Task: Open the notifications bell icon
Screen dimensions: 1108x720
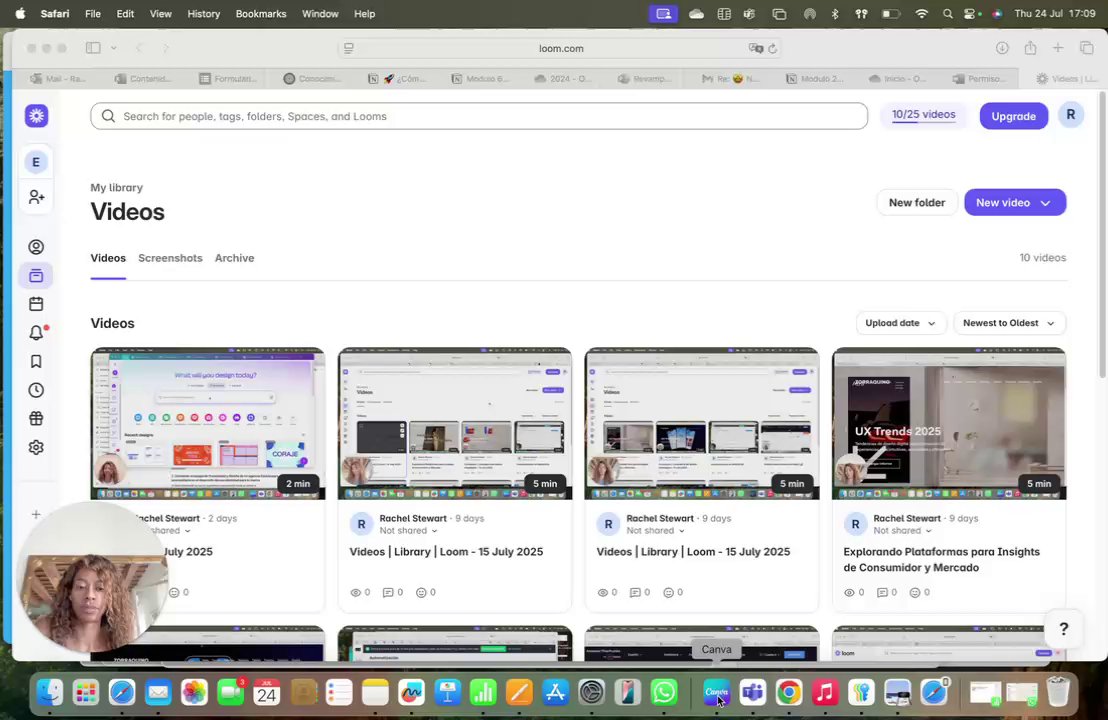Action: (x=36, y=333)
